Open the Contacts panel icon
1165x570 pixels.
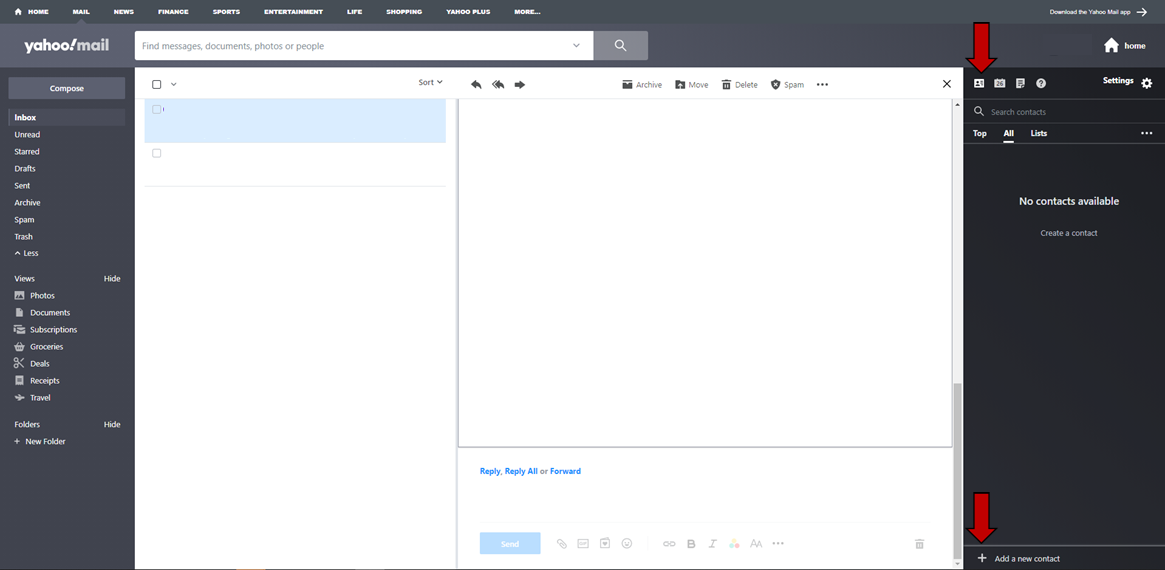979,84
